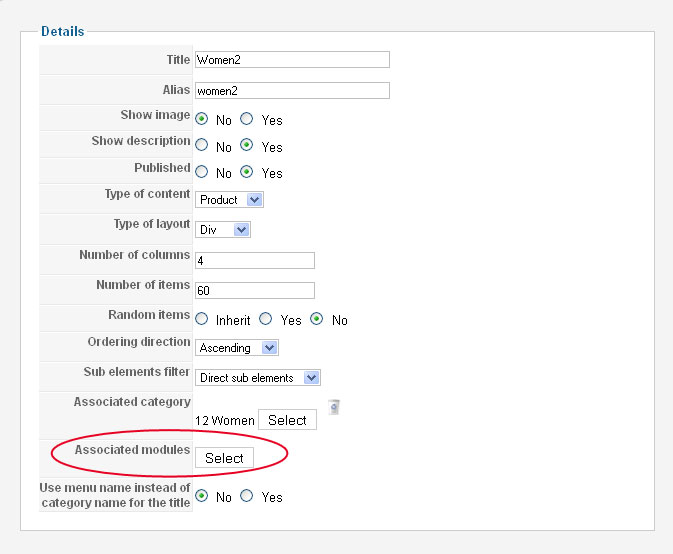Expand the Sub elements filter dropdown

(x=258, y=378)
